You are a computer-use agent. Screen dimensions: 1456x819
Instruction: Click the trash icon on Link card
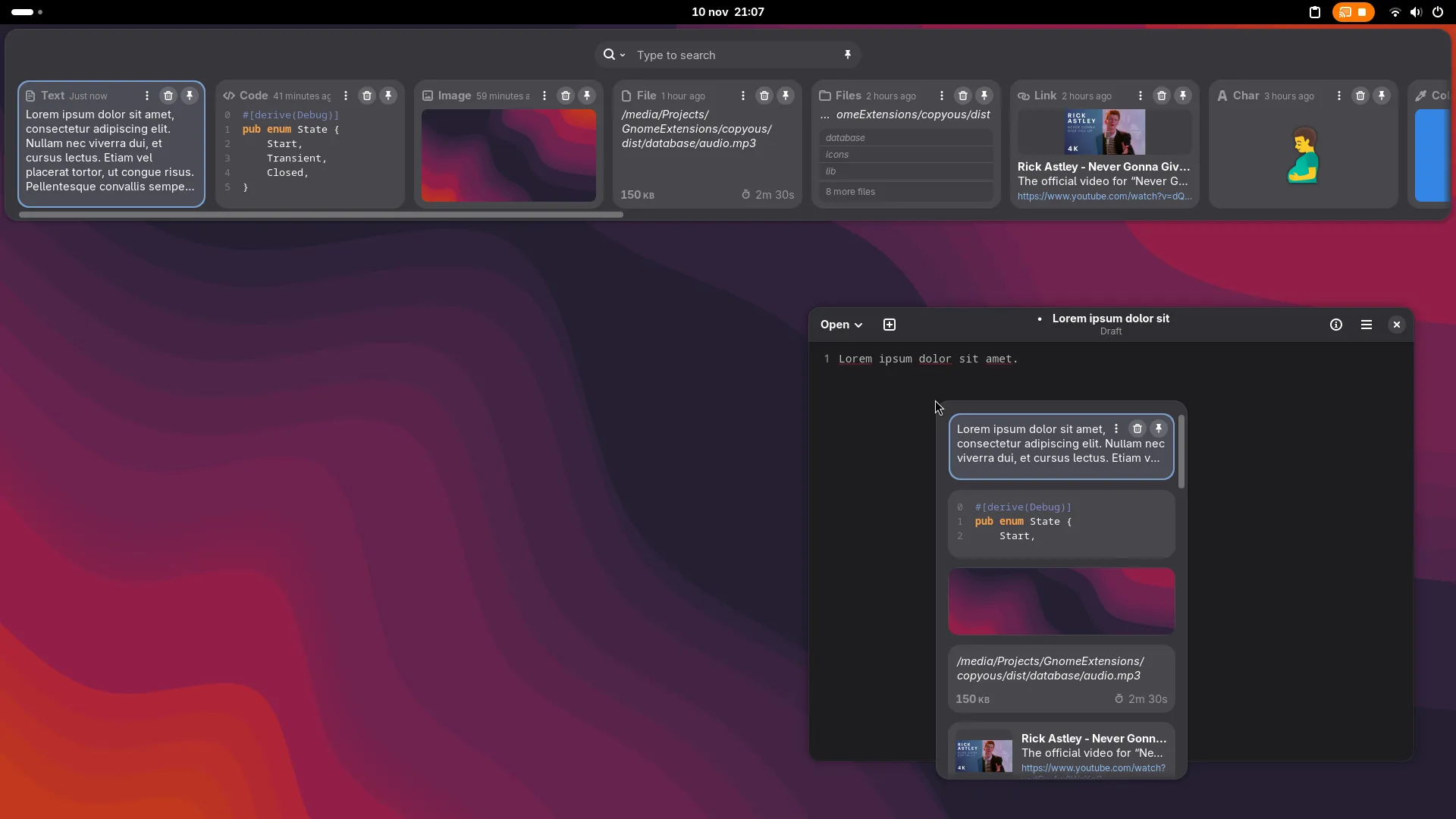tap(1162, 96)
